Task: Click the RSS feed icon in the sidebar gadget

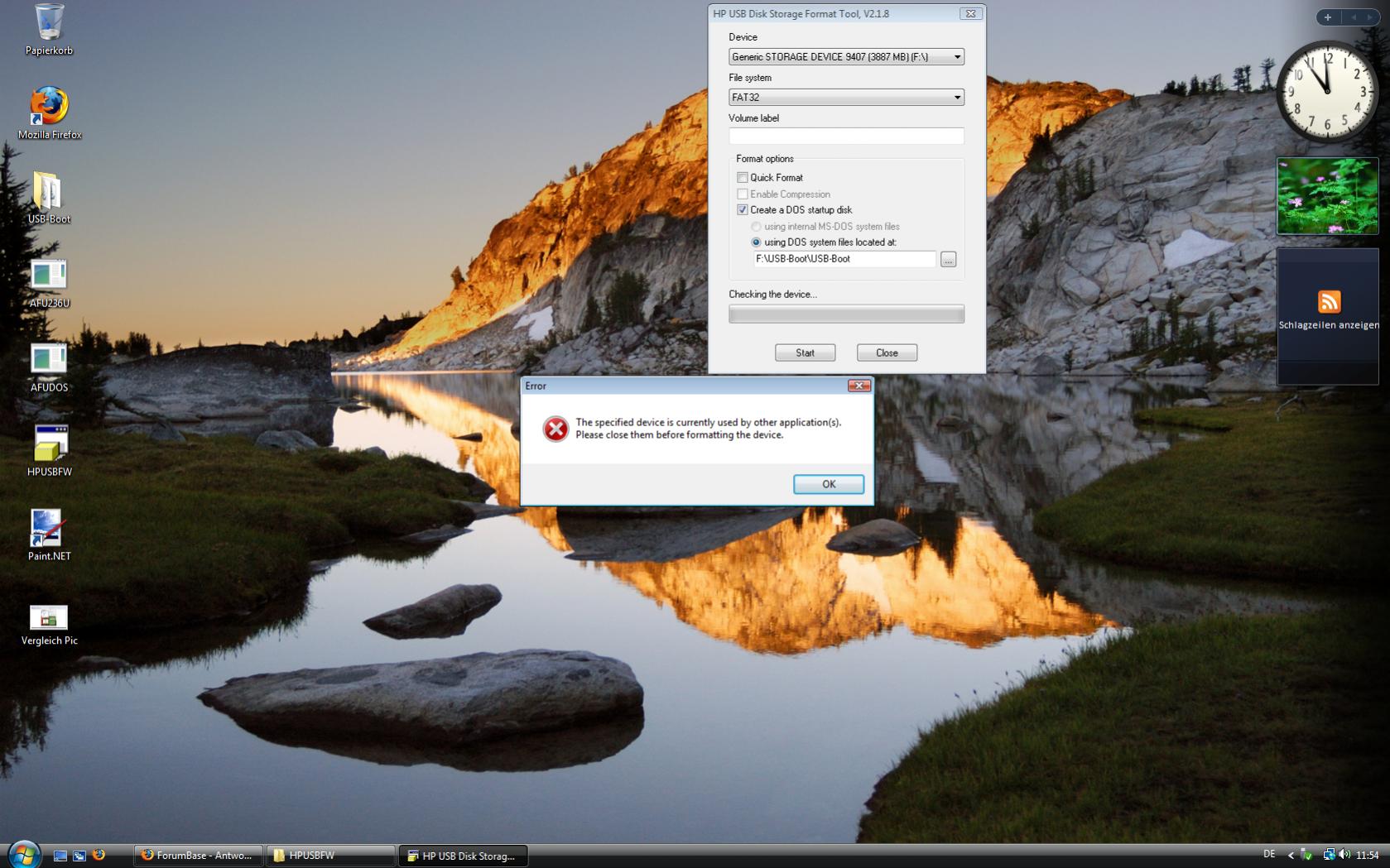Action: tap(1329, 301)
